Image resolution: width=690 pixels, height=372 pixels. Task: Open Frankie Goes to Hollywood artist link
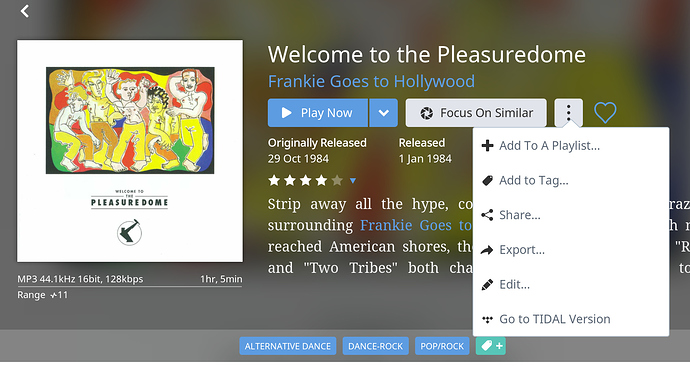point(371,81)
